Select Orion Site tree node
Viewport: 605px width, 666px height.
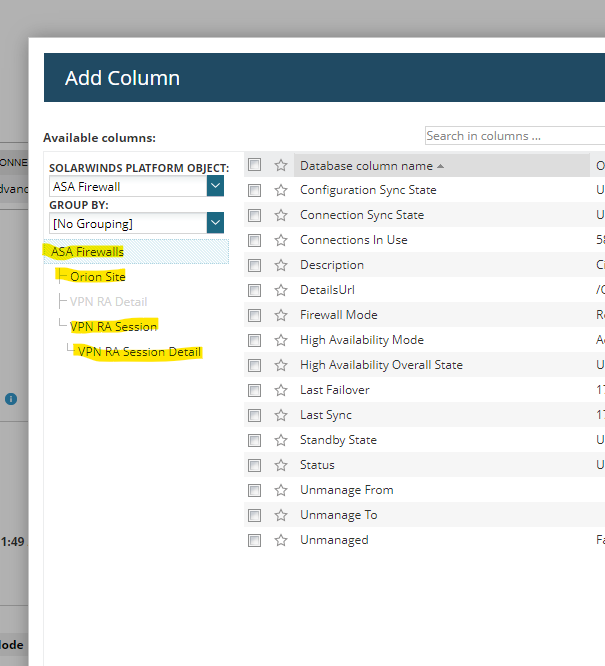click(98, 277)
